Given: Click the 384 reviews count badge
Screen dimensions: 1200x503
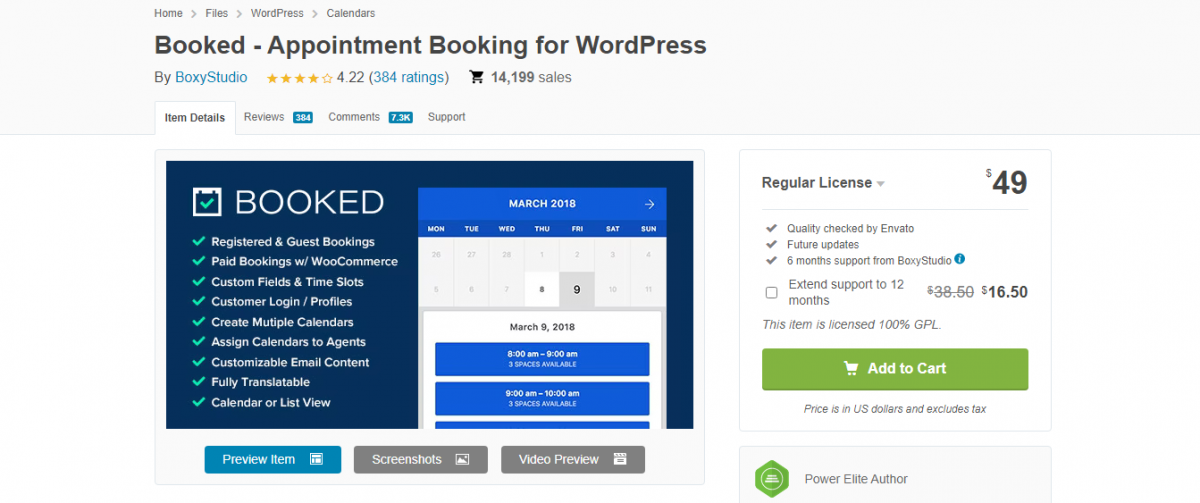Looking at the screenshot, I should pyautogui.click(x=303, y=117).
